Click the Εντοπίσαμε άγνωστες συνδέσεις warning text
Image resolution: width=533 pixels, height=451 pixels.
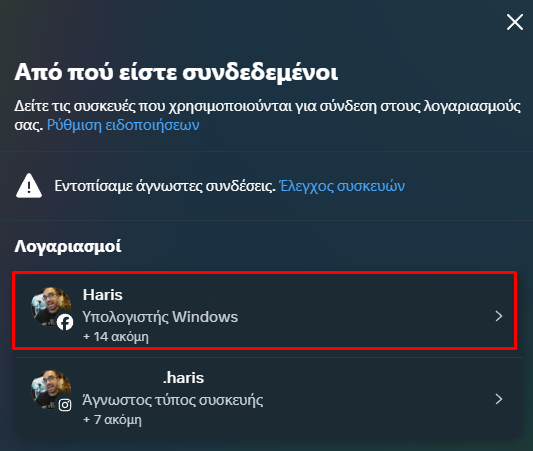pos(165,186)
